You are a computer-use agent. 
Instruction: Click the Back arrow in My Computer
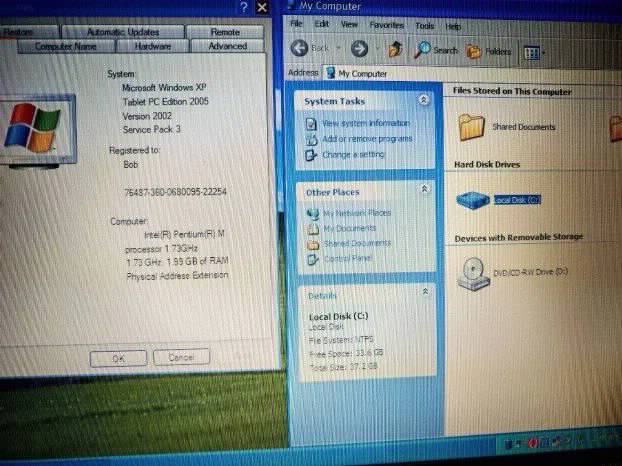point(299,48)
